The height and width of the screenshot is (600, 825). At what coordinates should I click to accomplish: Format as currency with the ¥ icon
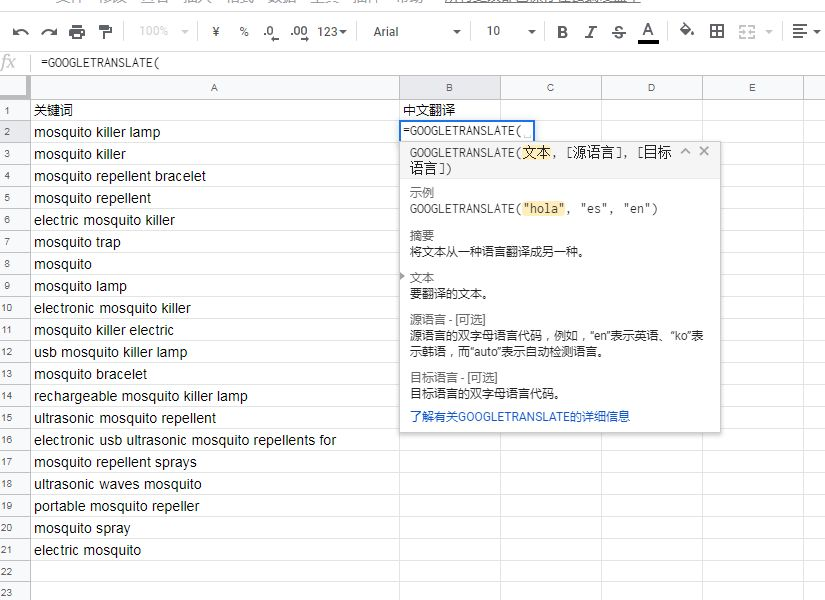pos(216,32)
